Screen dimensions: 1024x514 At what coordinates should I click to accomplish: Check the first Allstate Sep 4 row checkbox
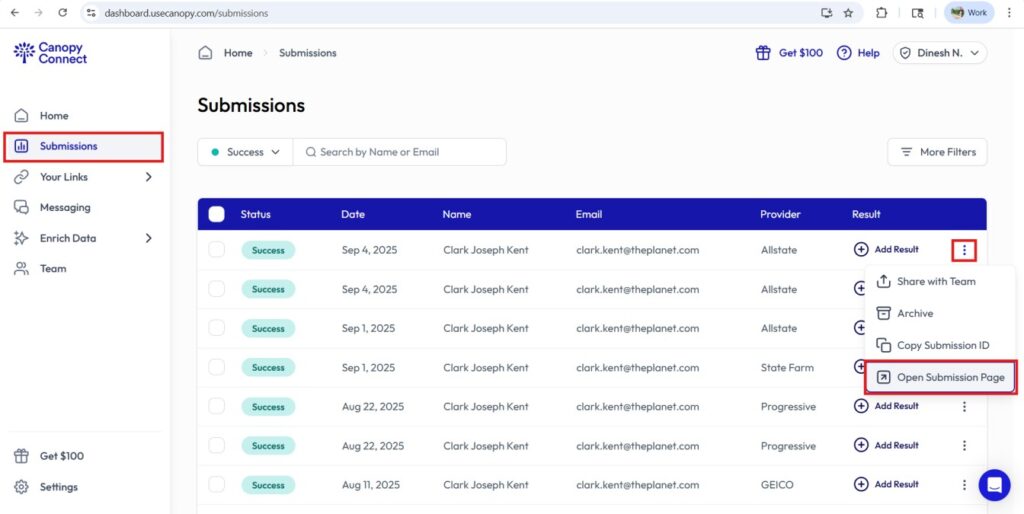pyautogui.click(x=216, y=249)
